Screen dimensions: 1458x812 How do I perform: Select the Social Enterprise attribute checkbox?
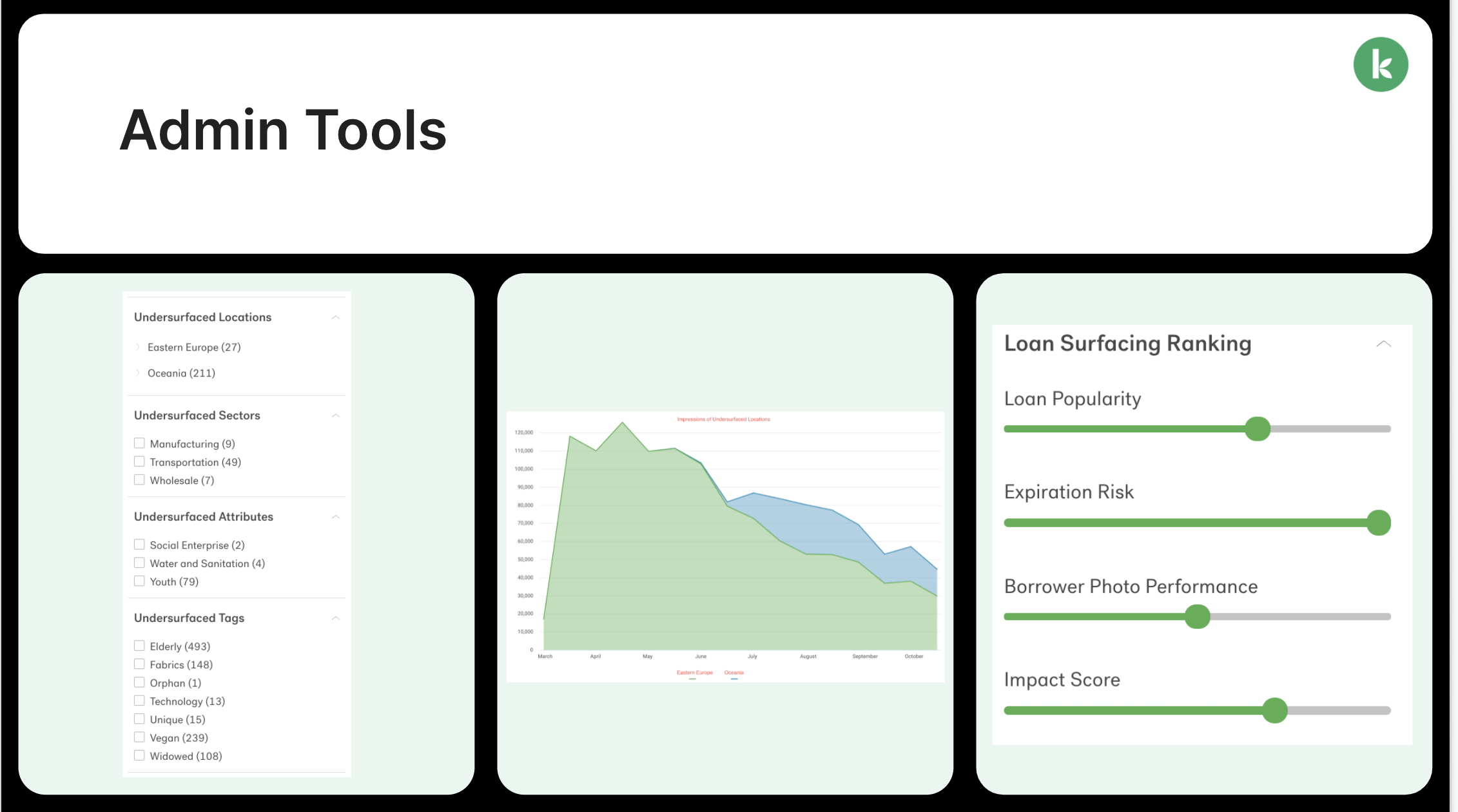139,545
